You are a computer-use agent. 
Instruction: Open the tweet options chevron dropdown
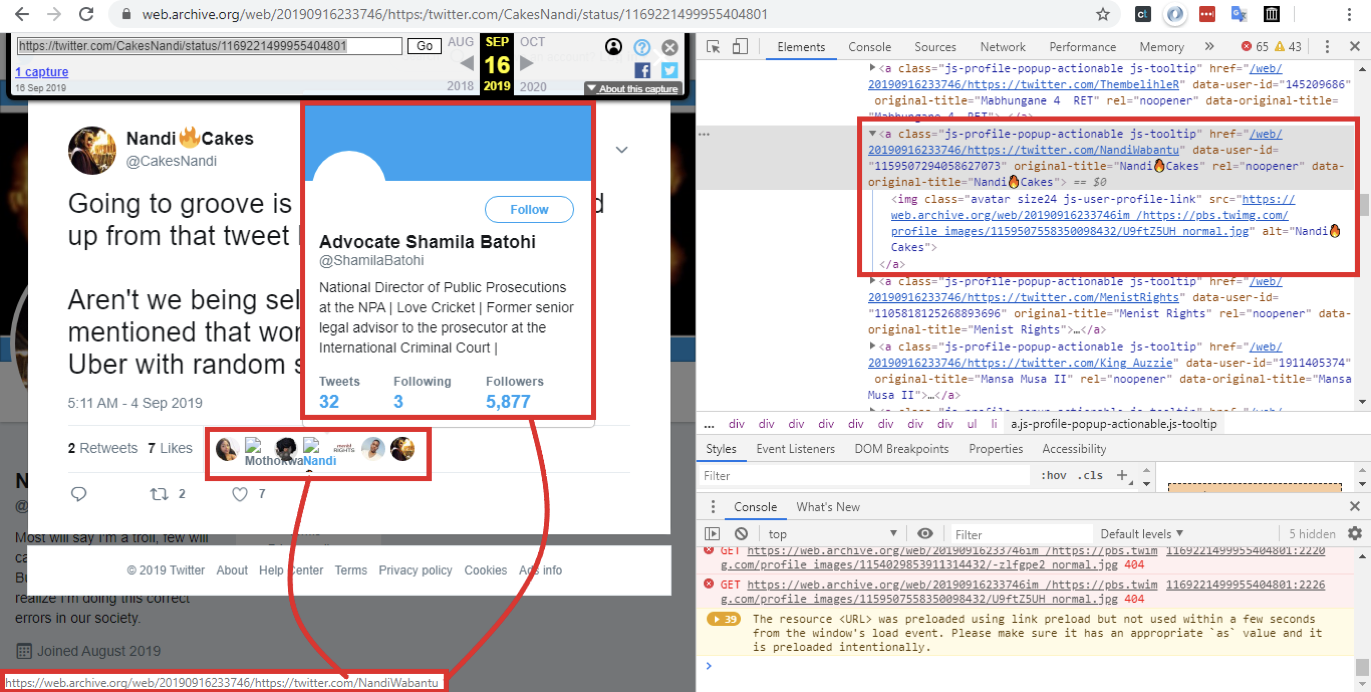[622, 150]
